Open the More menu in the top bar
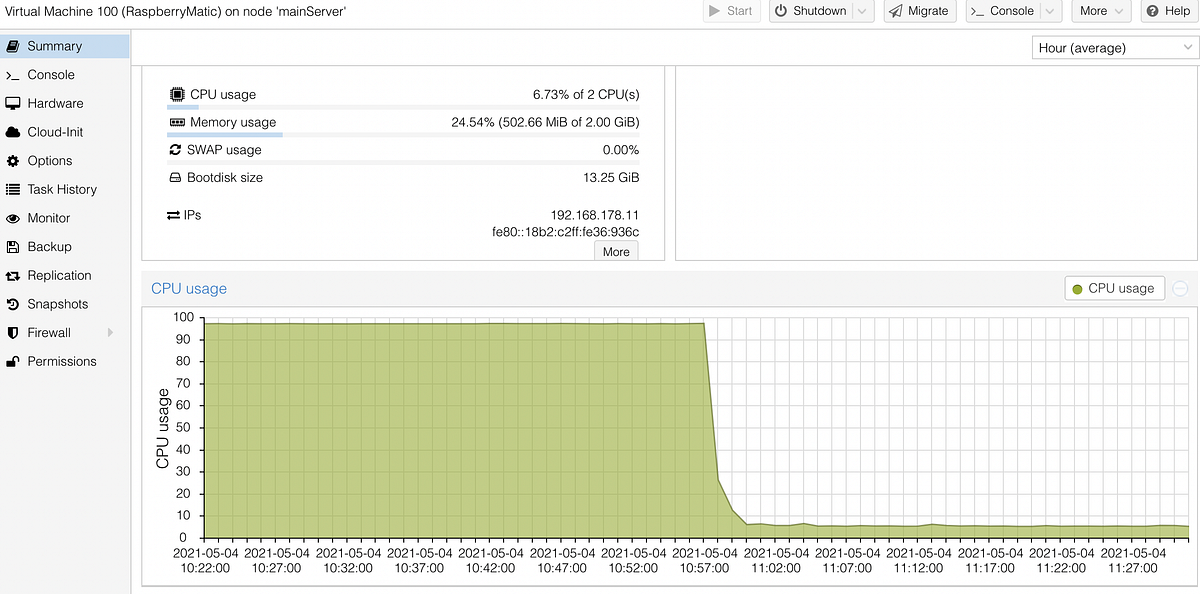This screenshot has height=594, width=1200. point(1100,11)
